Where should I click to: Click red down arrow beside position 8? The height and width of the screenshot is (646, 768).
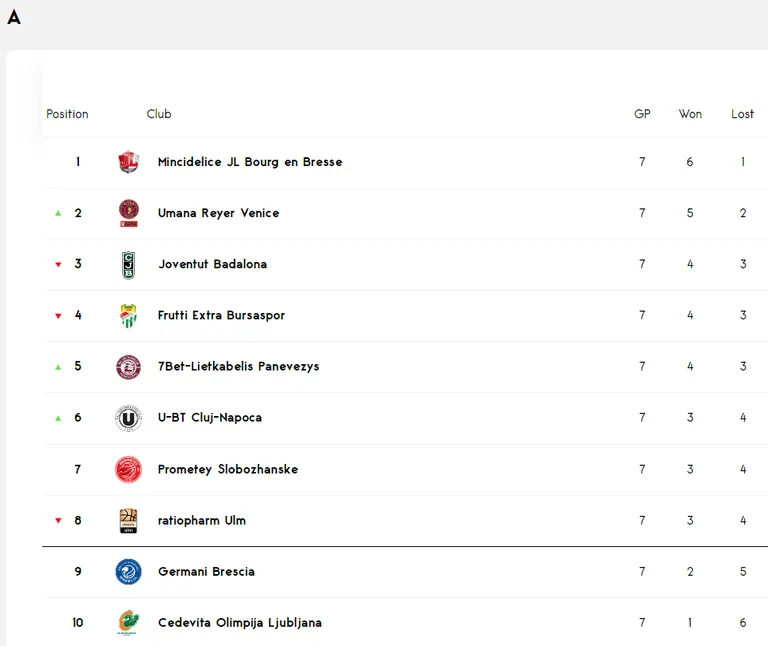pos(58,520)
